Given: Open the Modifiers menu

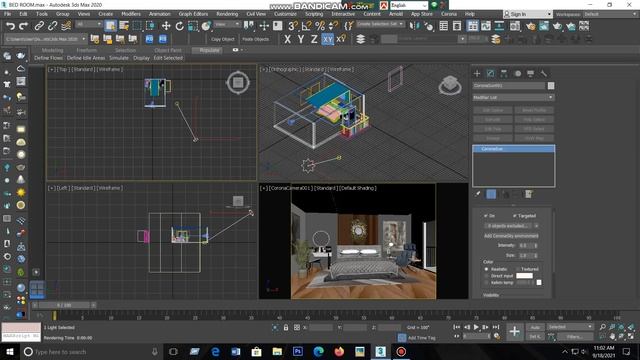Looking at the screenshot, I should click(131, 14).
